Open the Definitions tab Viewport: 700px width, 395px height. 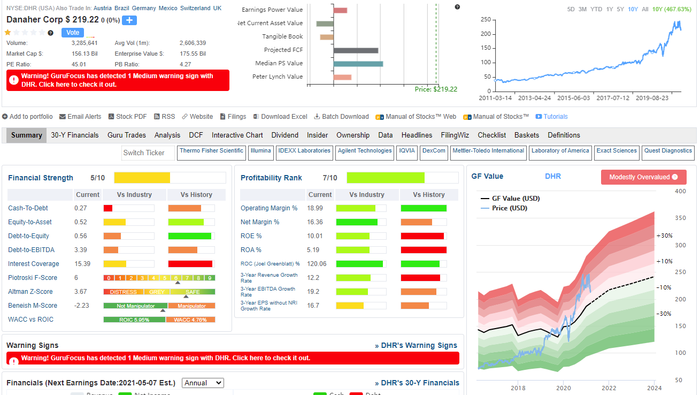click(564, 135)
